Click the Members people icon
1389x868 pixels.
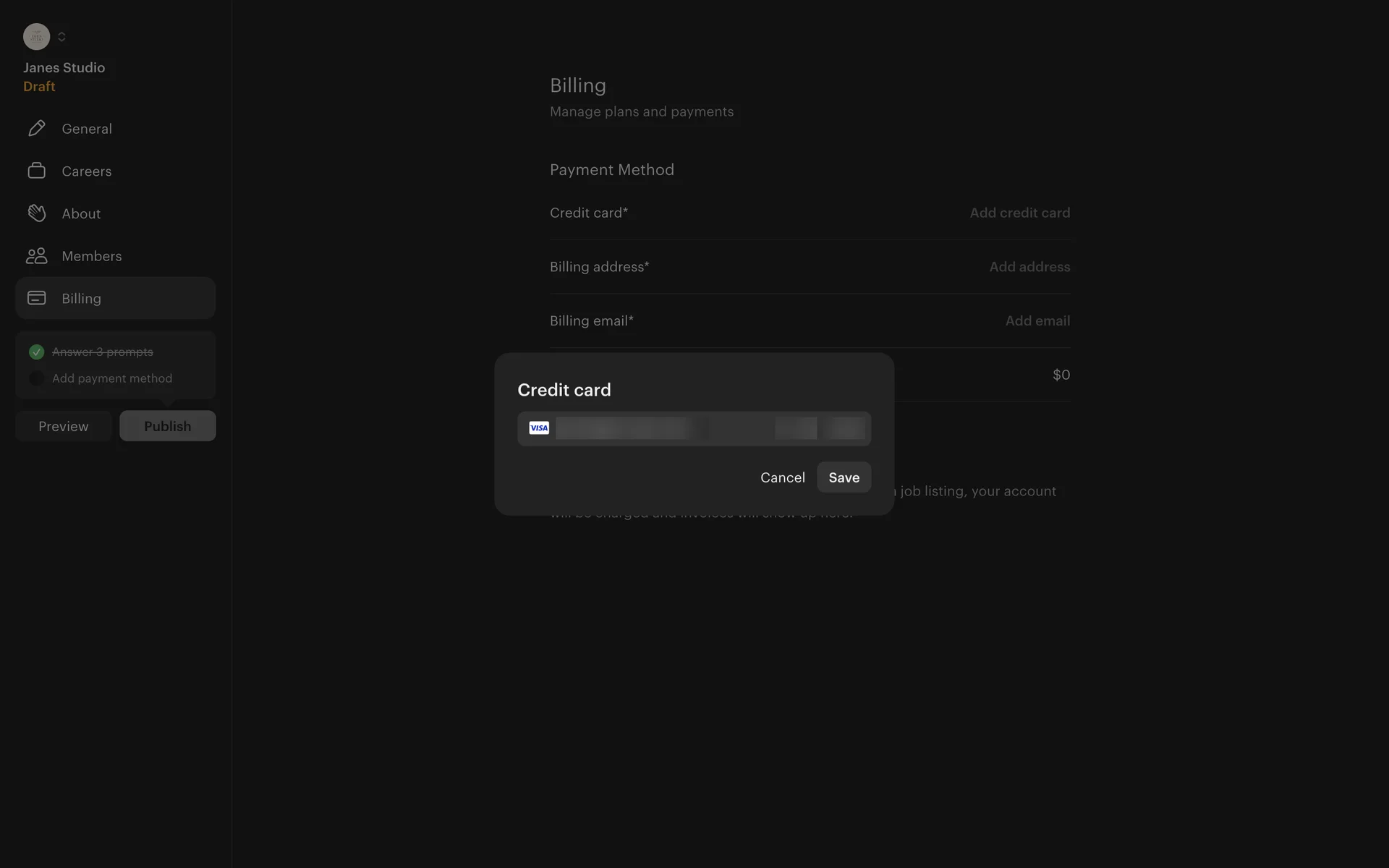click(36, 256)
